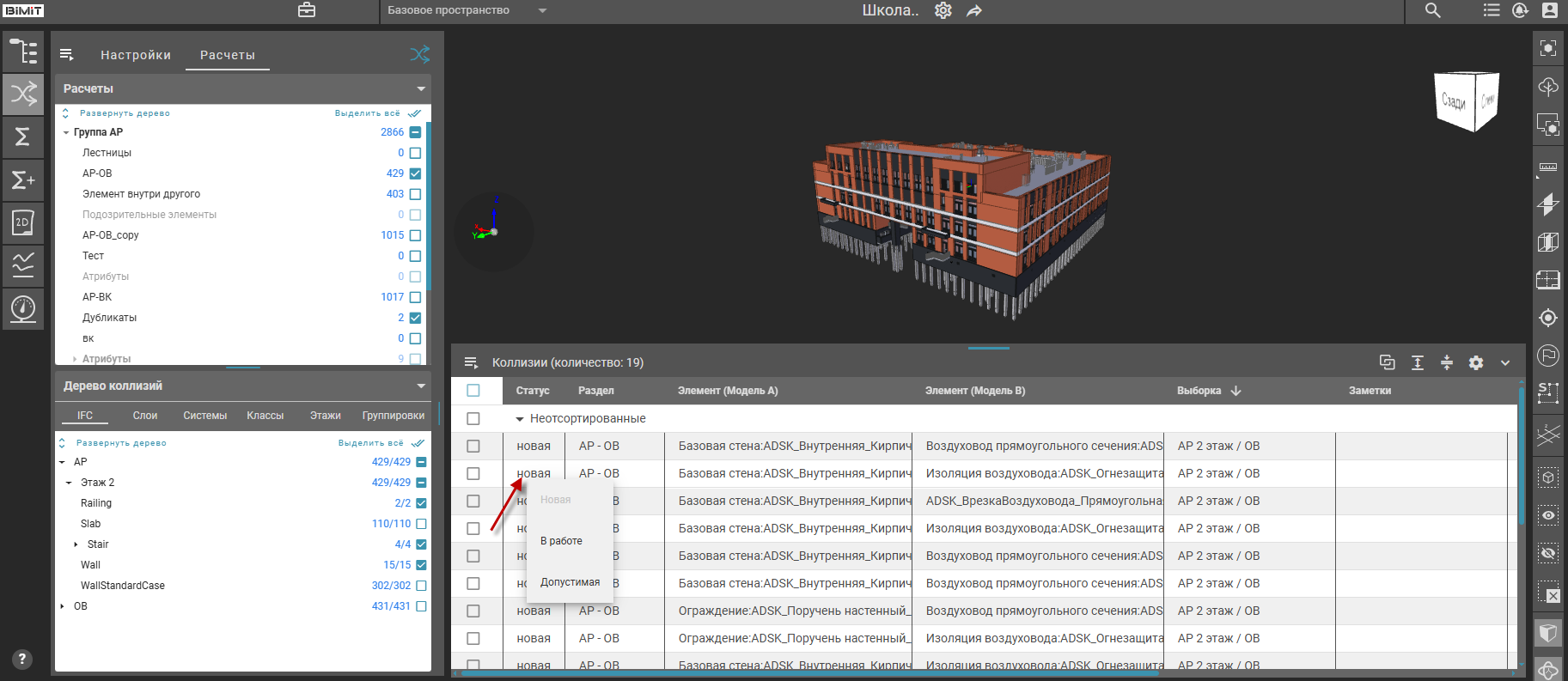
Task: Click the speedometer gauge icon in sidebar
Action: tap(23, 308)
